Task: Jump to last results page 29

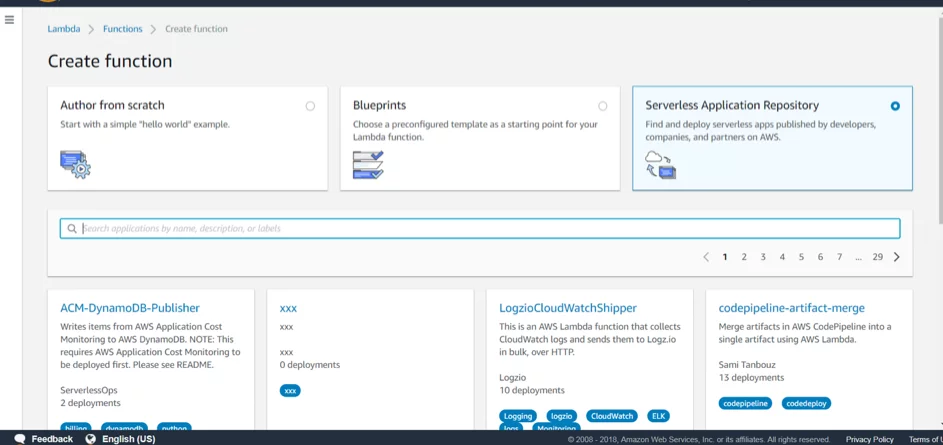Action: tap(877, 257)
